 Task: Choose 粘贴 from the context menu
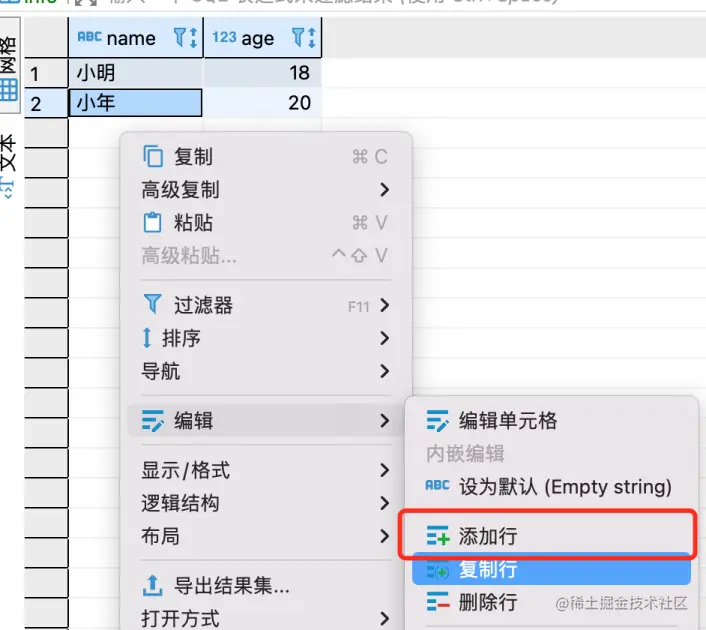pos(266,222)
